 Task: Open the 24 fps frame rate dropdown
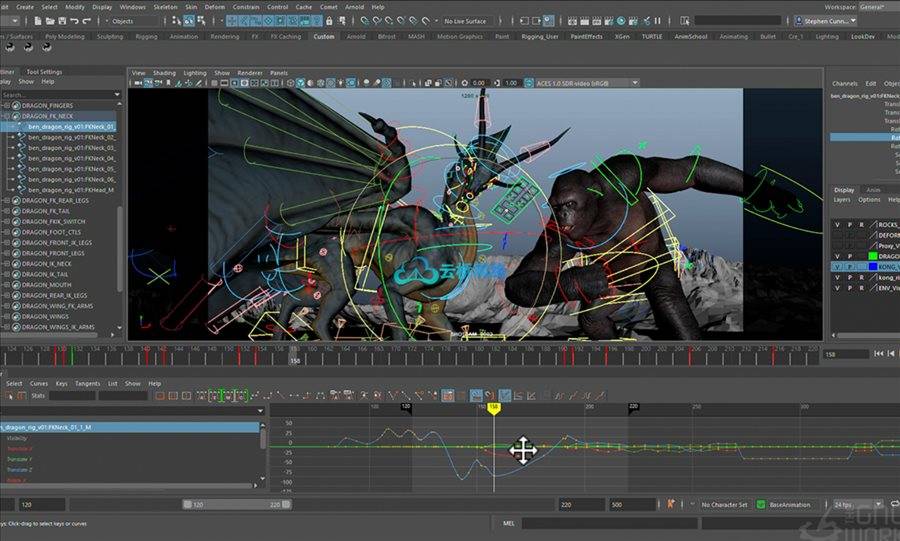[x=858, y=504]
